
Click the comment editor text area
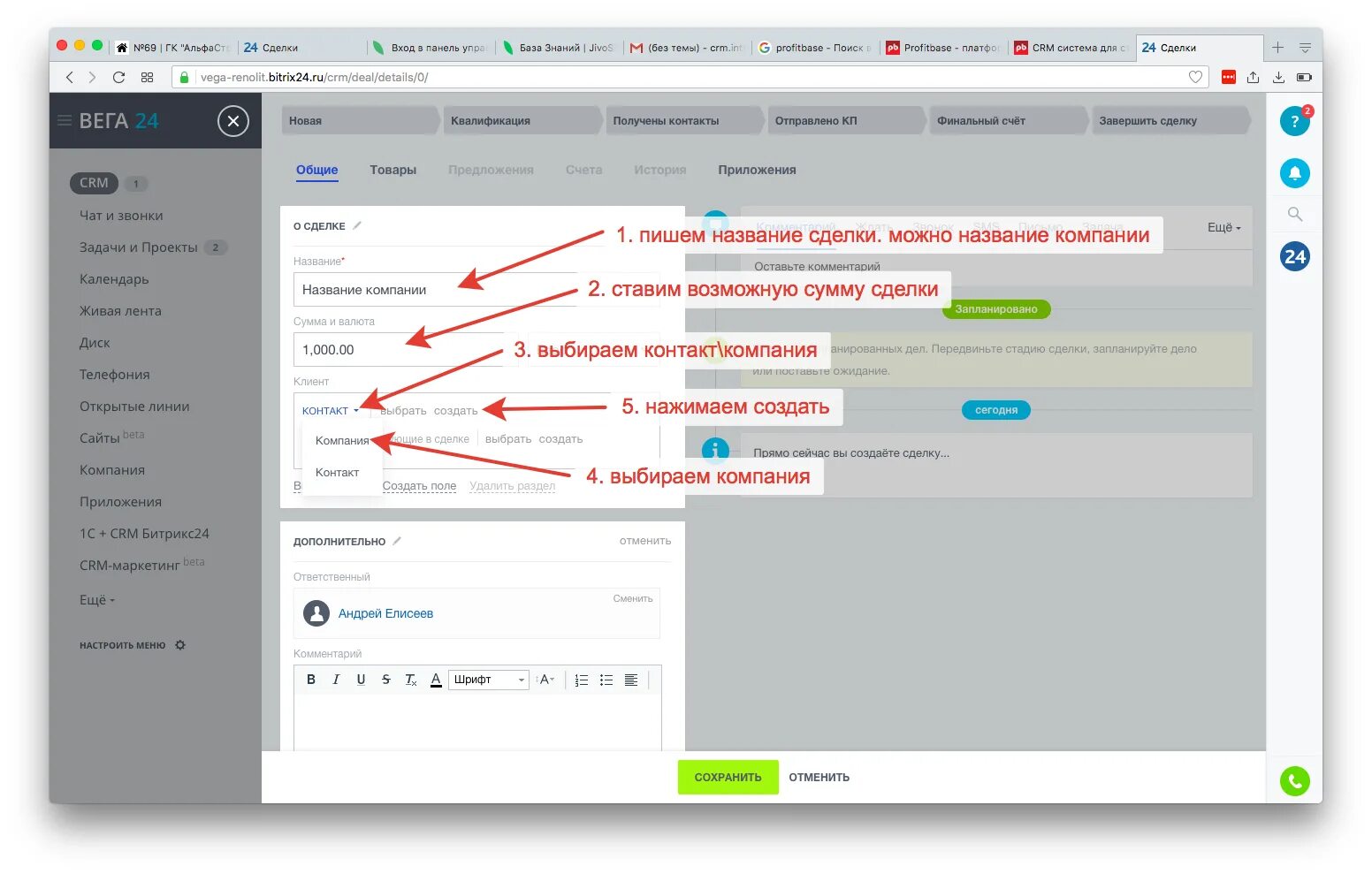(x=477, y=722)
